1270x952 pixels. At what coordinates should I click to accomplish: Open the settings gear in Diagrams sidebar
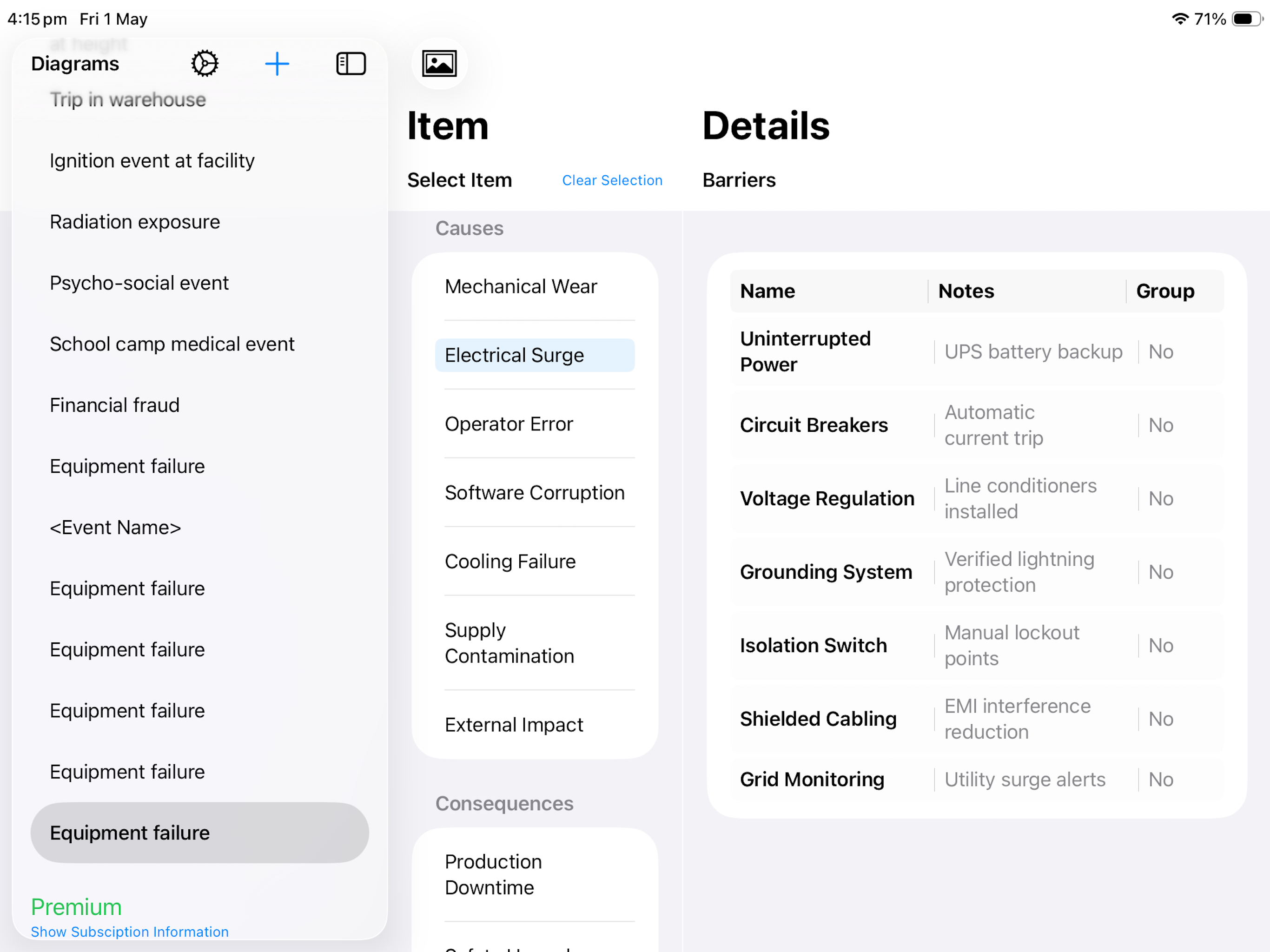[205, 63]
